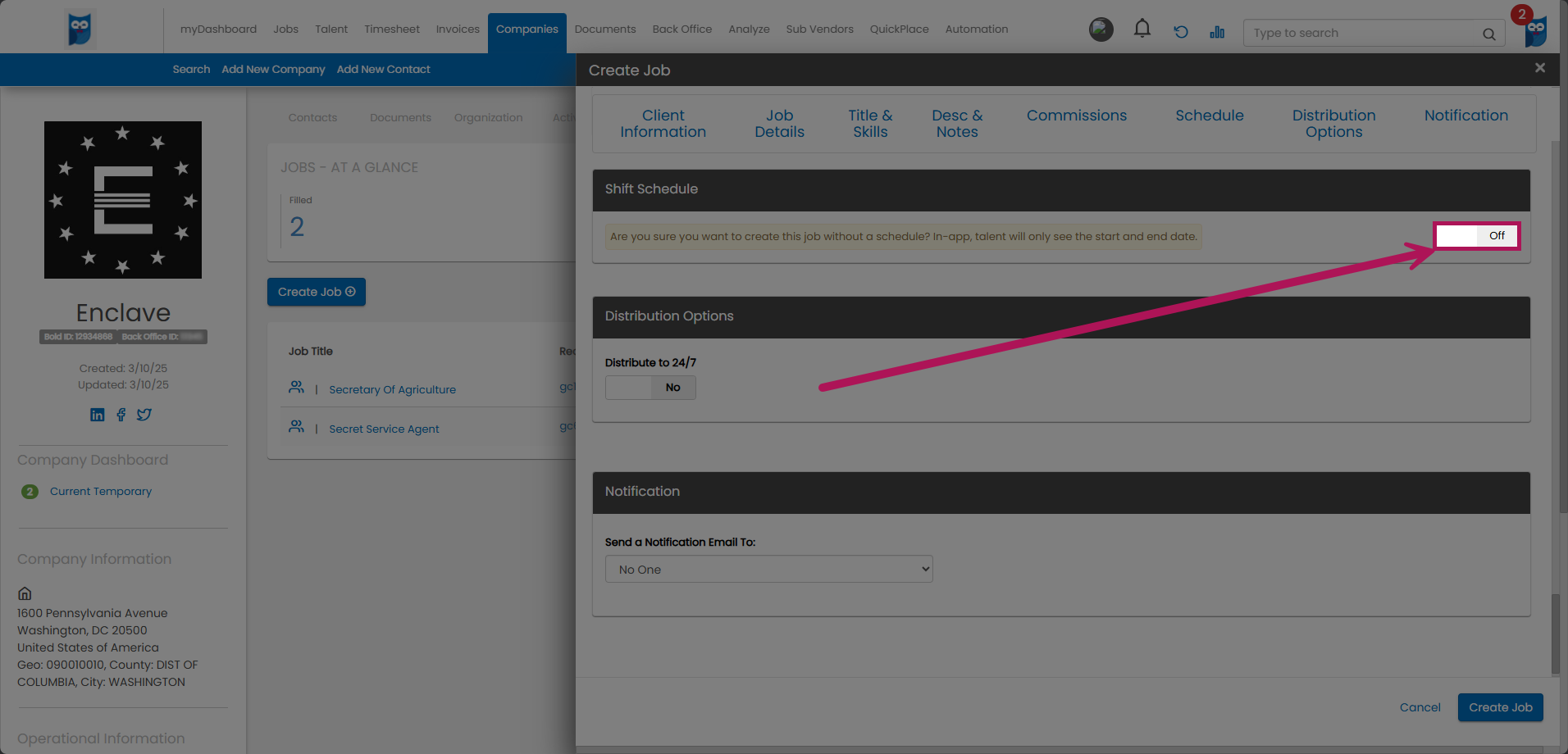Close the Create Job panel

coord(1539,68)
